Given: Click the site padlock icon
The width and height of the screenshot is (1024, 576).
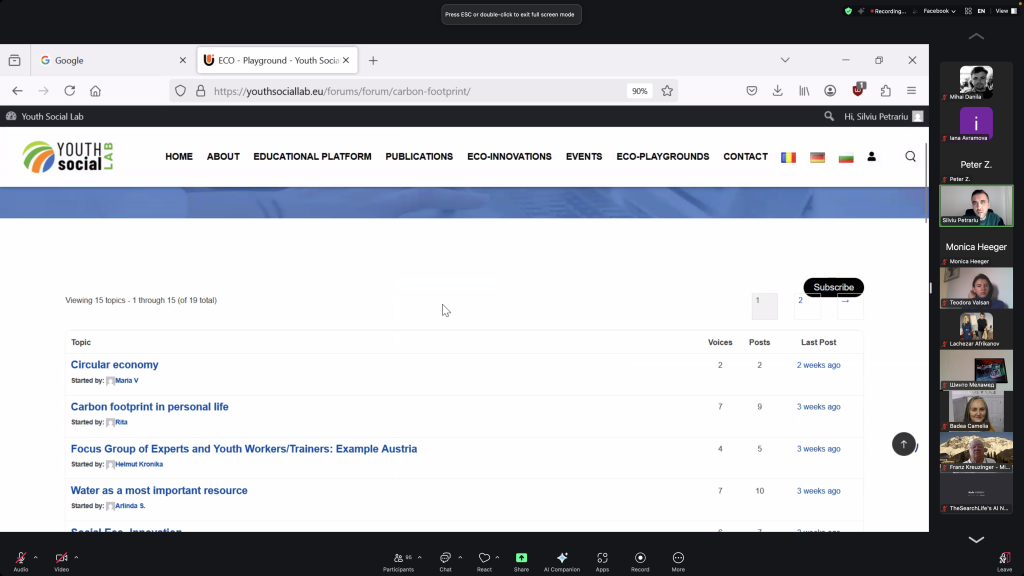Looking at the screenshot, I should pyautogui.click(x=200, y=91).
